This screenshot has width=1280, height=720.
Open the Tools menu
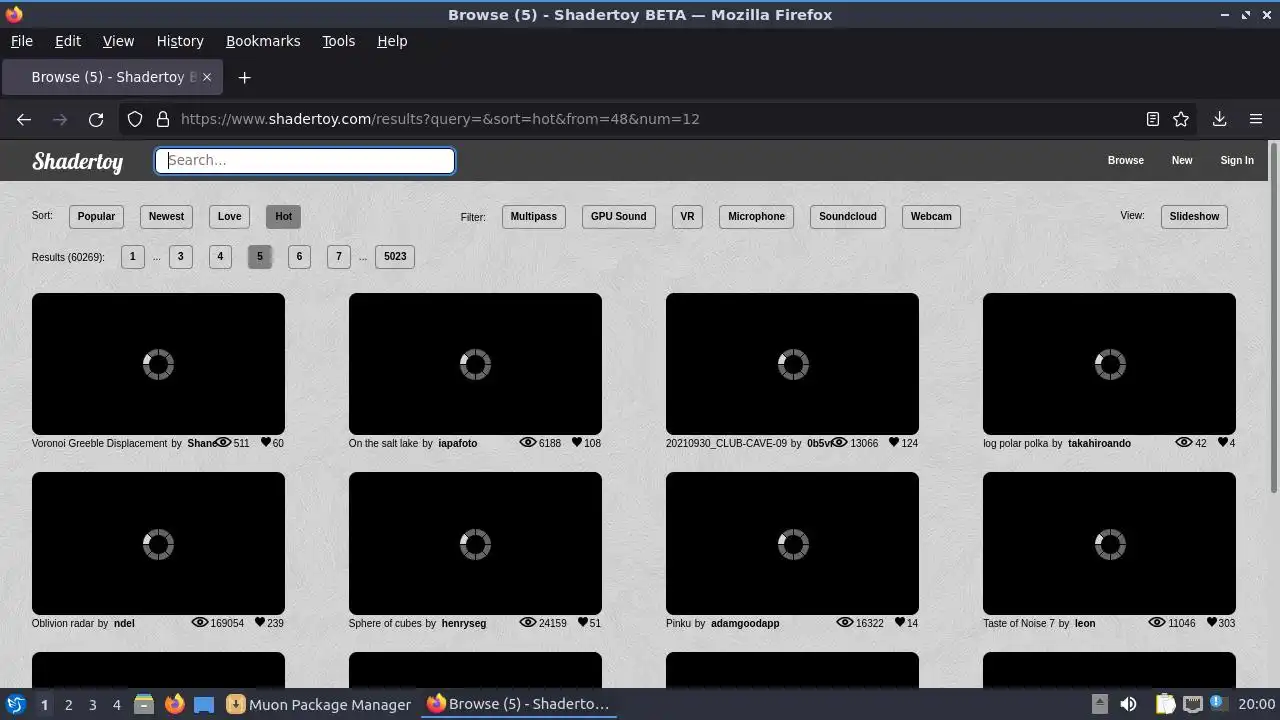pos(338,41)
